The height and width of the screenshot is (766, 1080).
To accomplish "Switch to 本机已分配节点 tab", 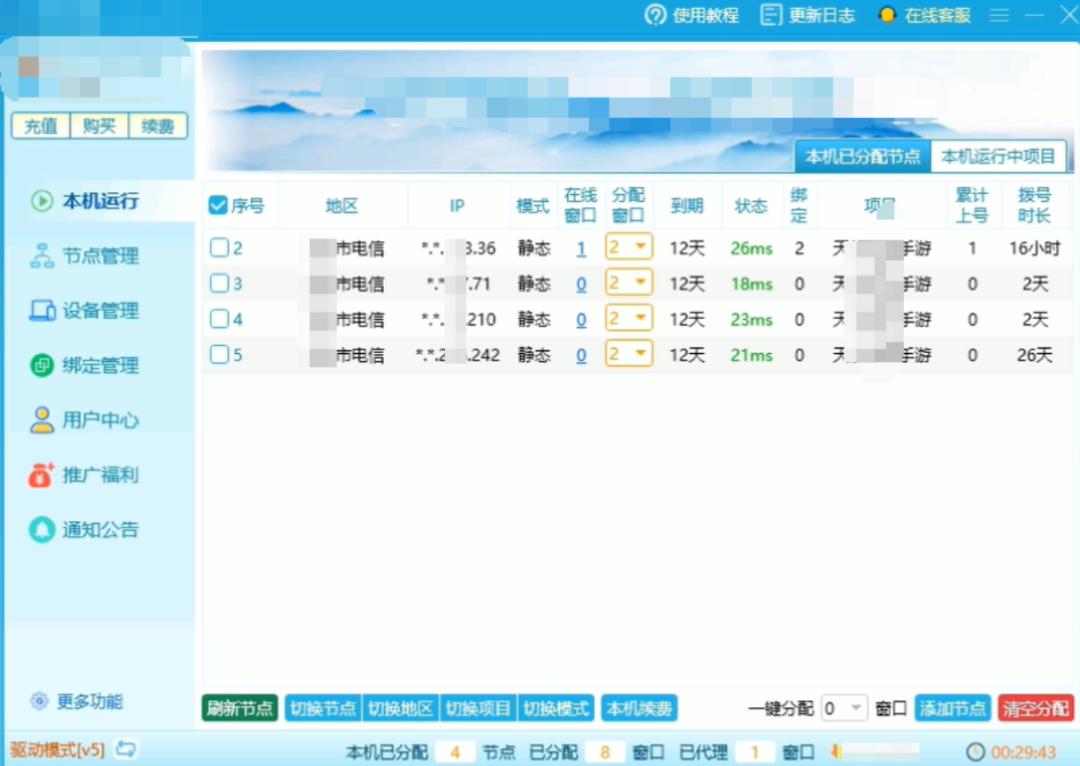I will coord(862,156).
